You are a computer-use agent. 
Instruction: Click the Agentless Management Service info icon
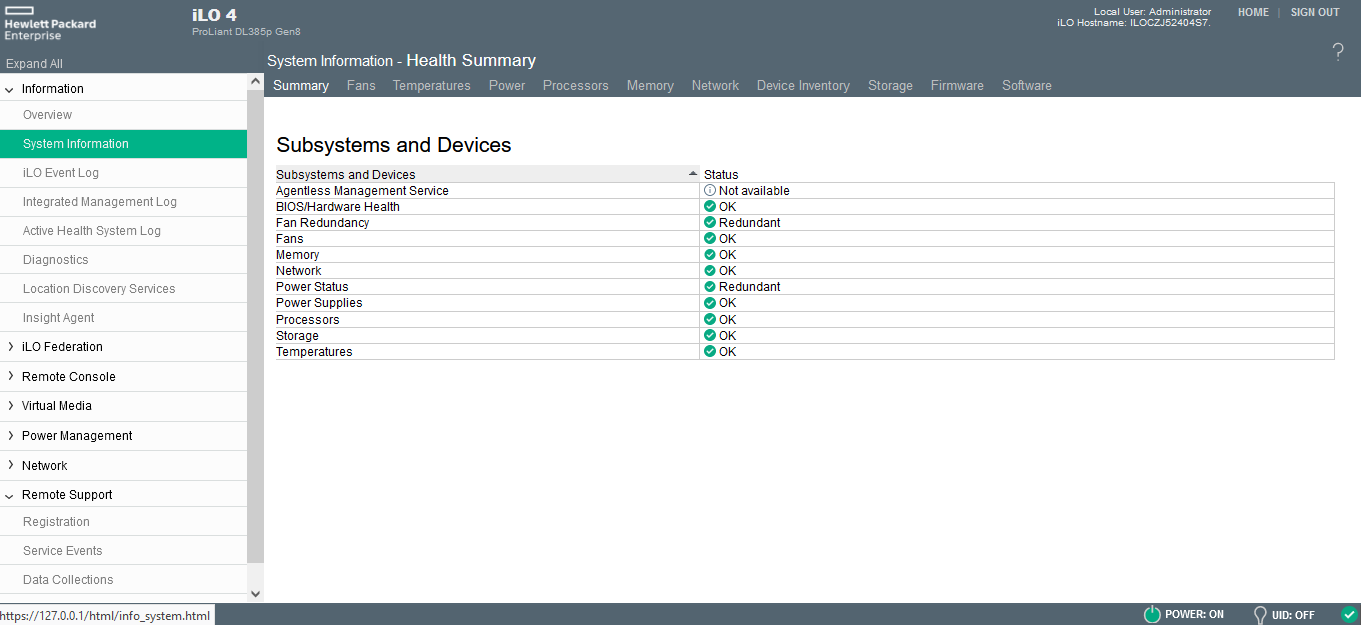point(710,190)
